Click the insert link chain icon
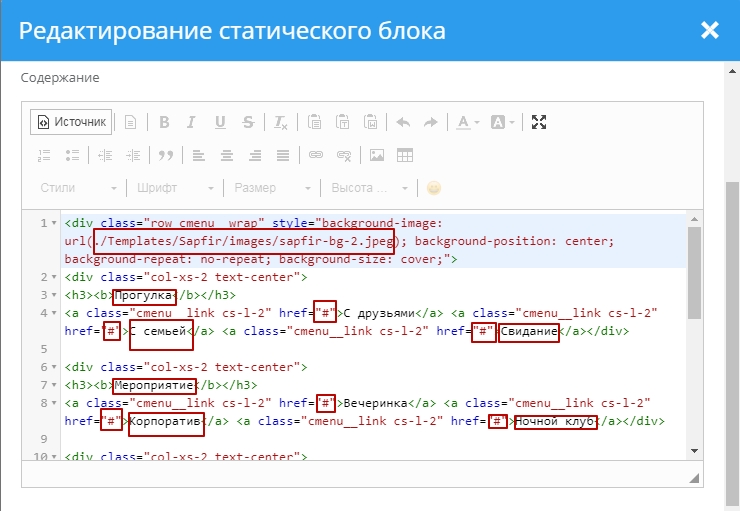Screen dimensions: 740x511 pyautogui.click(x=316, y=155)
